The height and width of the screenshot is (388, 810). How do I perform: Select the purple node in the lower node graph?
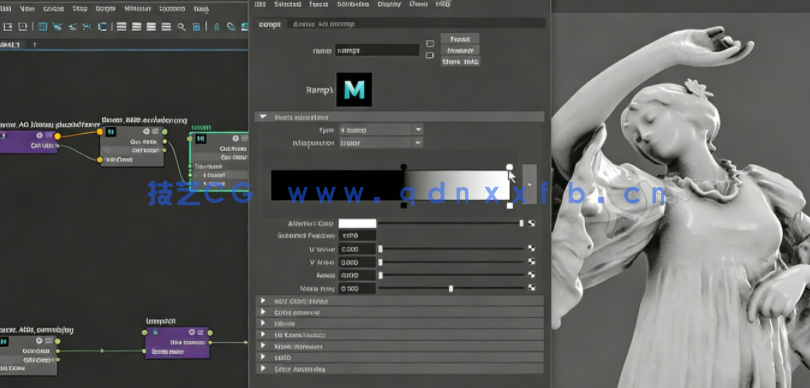[177, 342]
